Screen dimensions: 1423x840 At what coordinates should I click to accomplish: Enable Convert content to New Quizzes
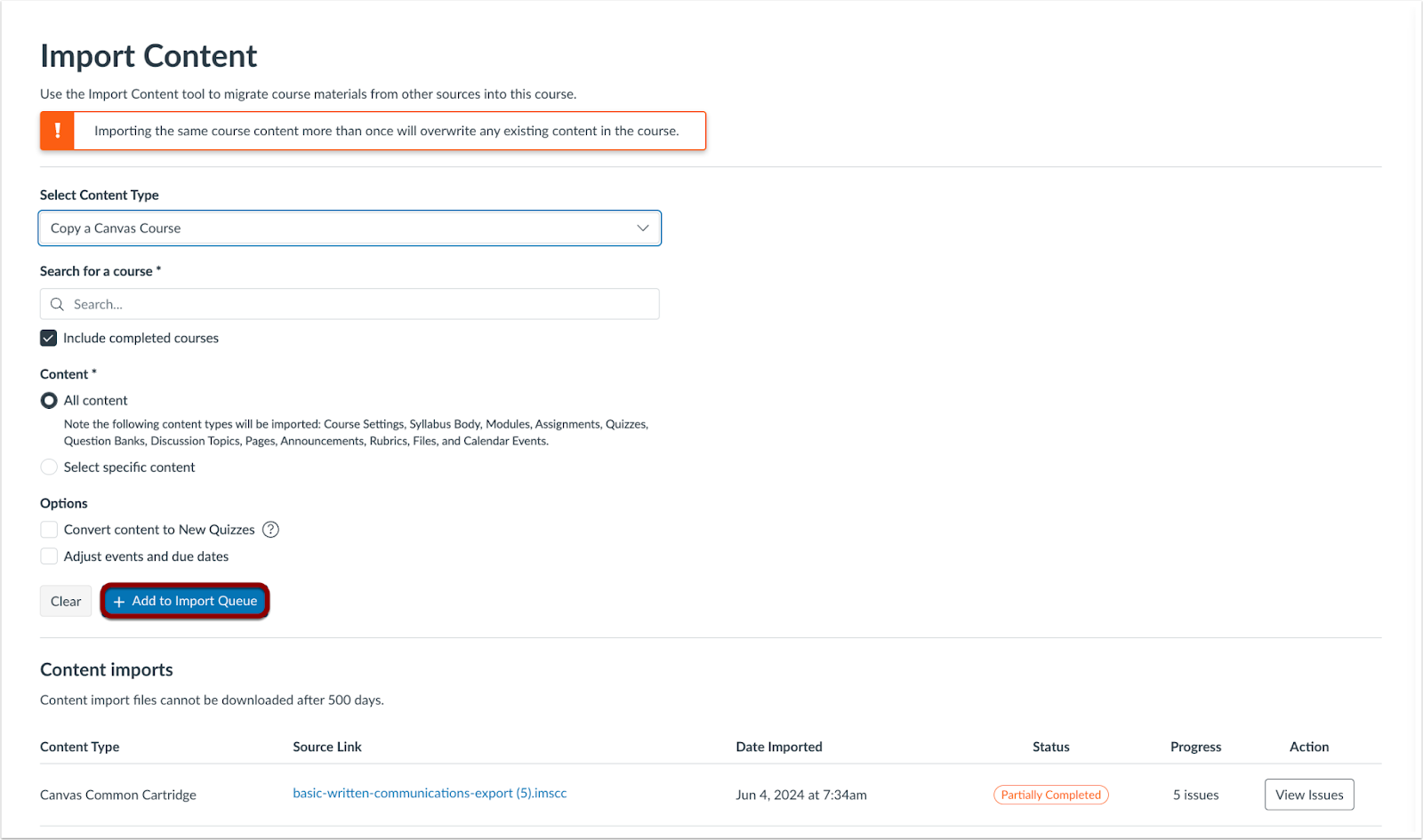(x=49, y=529)
